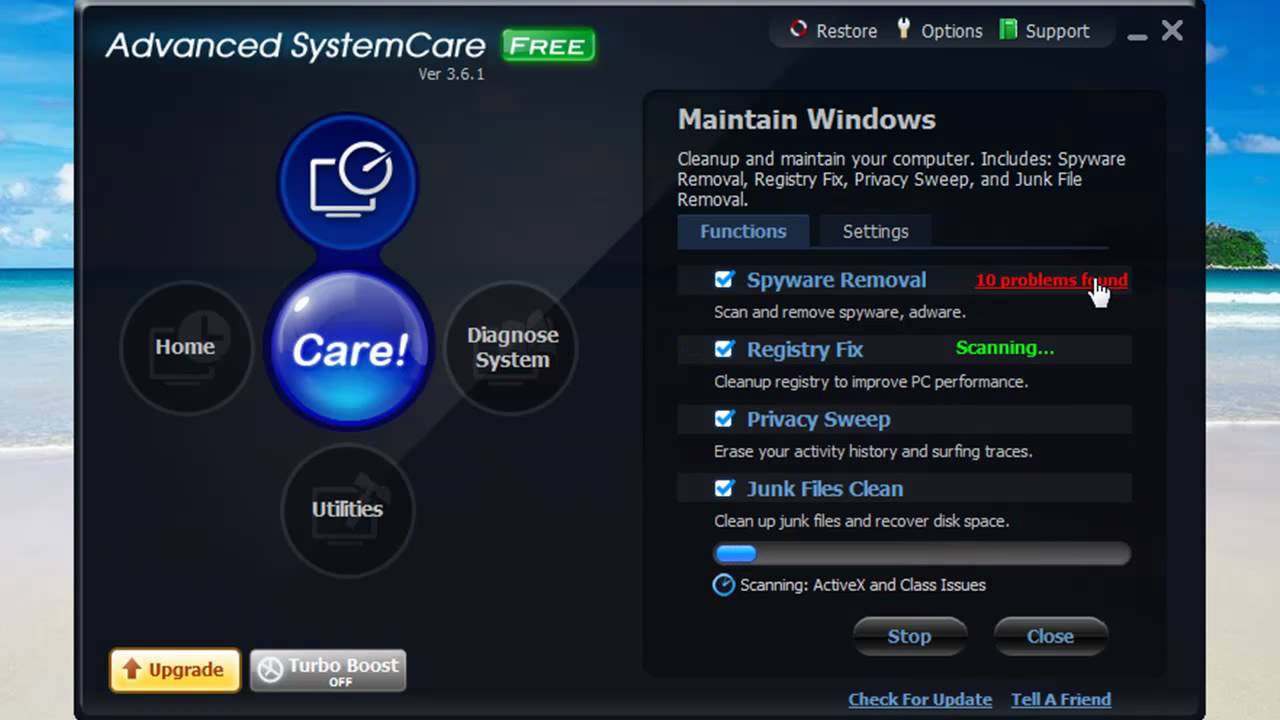Click 'Clean up junk files and recover disk space.' text
This screenshot has height=720, width=1280.
click(862, 521)
